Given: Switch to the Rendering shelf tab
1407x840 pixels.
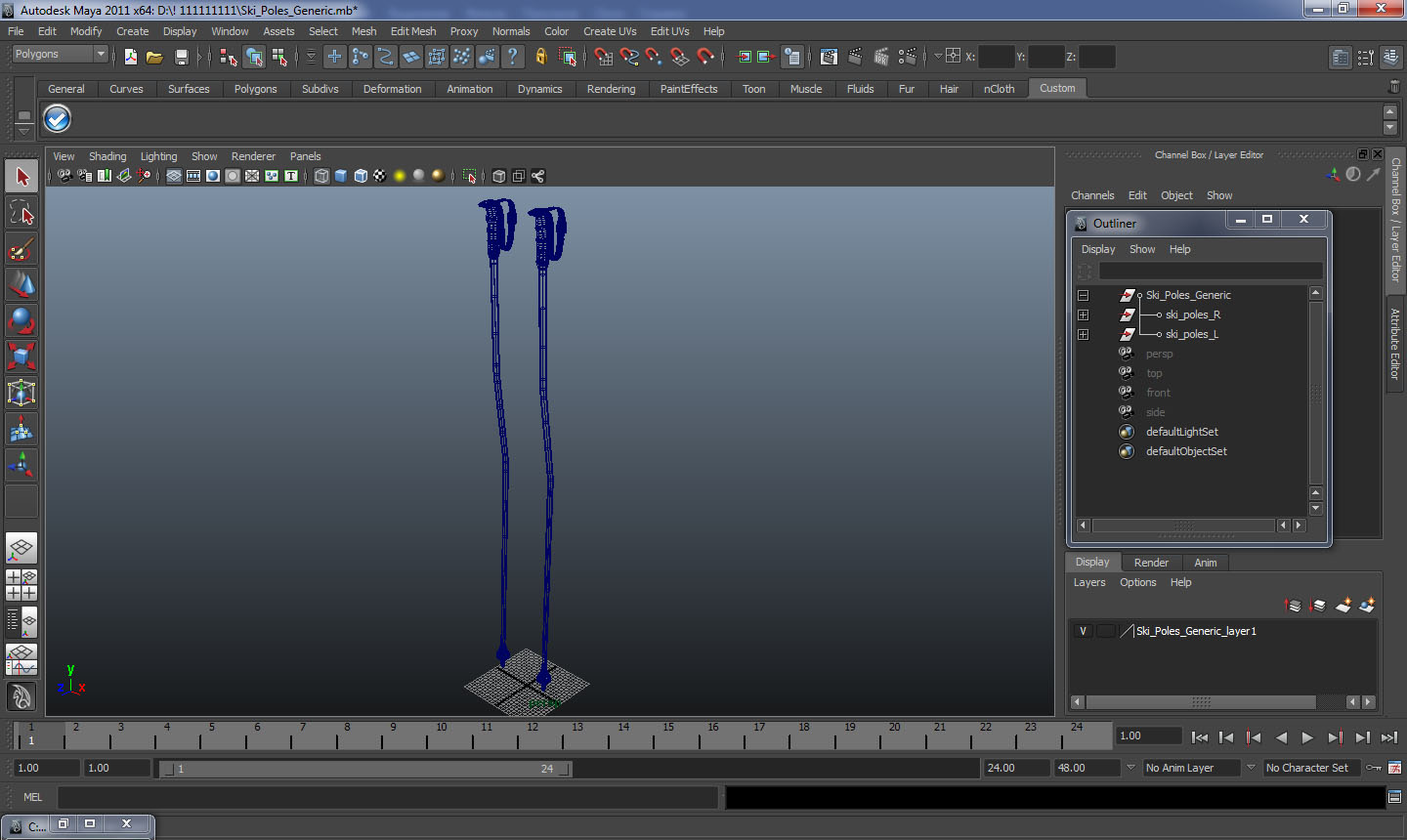Looking at the screenshot, I should click(611, 89).
